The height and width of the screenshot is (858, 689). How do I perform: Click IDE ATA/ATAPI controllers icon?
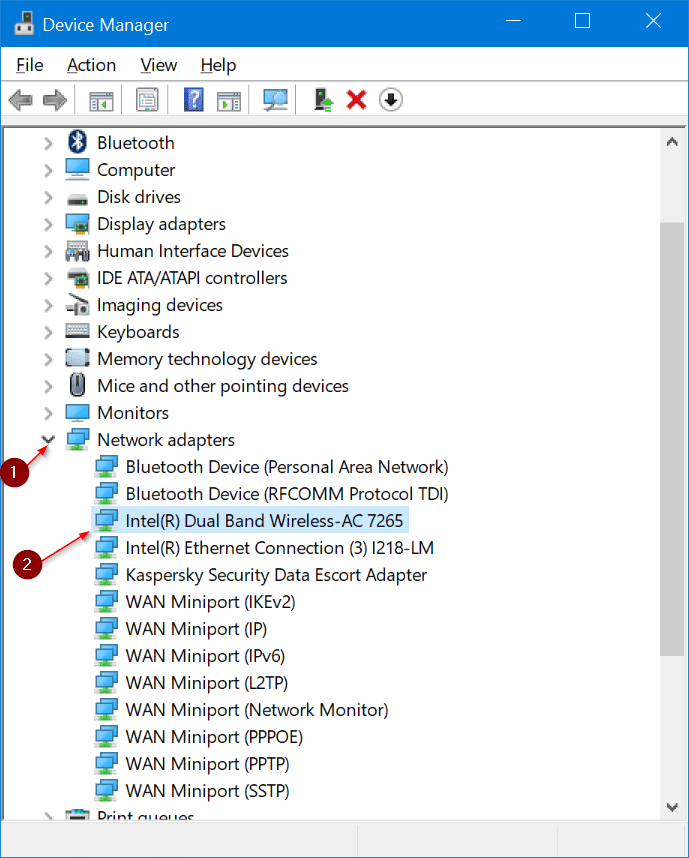click(77, 278)
